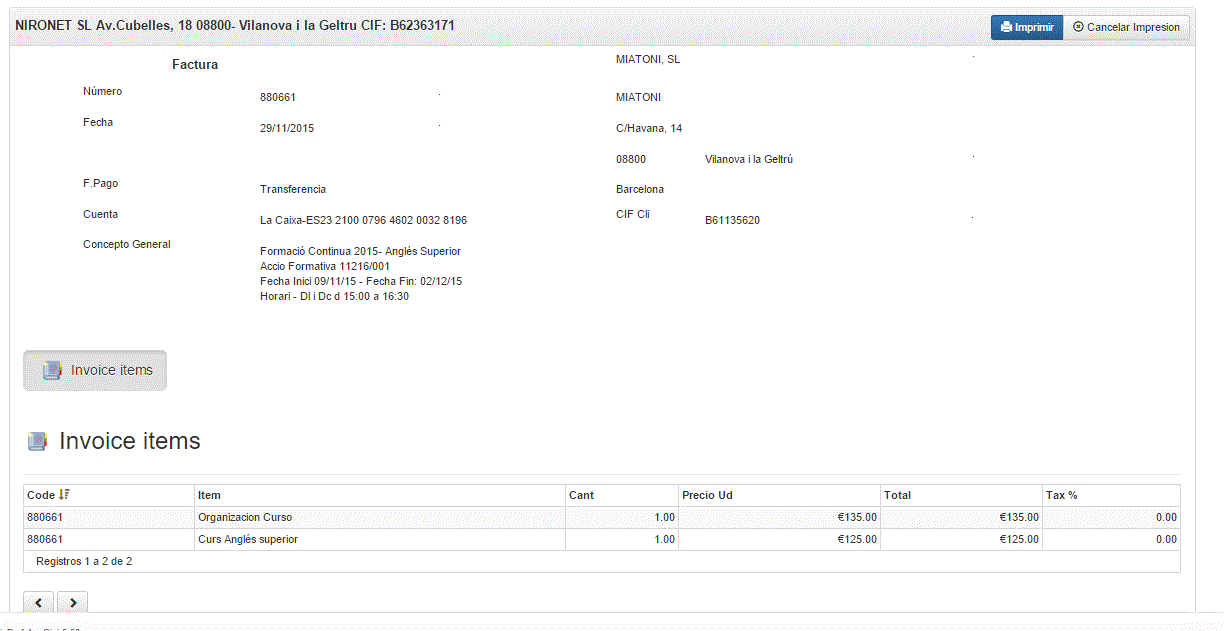This screenshot has width=1225, height=631.
Task: Click the Total column header
Action: pyautogui.click(x=961, y=495)
